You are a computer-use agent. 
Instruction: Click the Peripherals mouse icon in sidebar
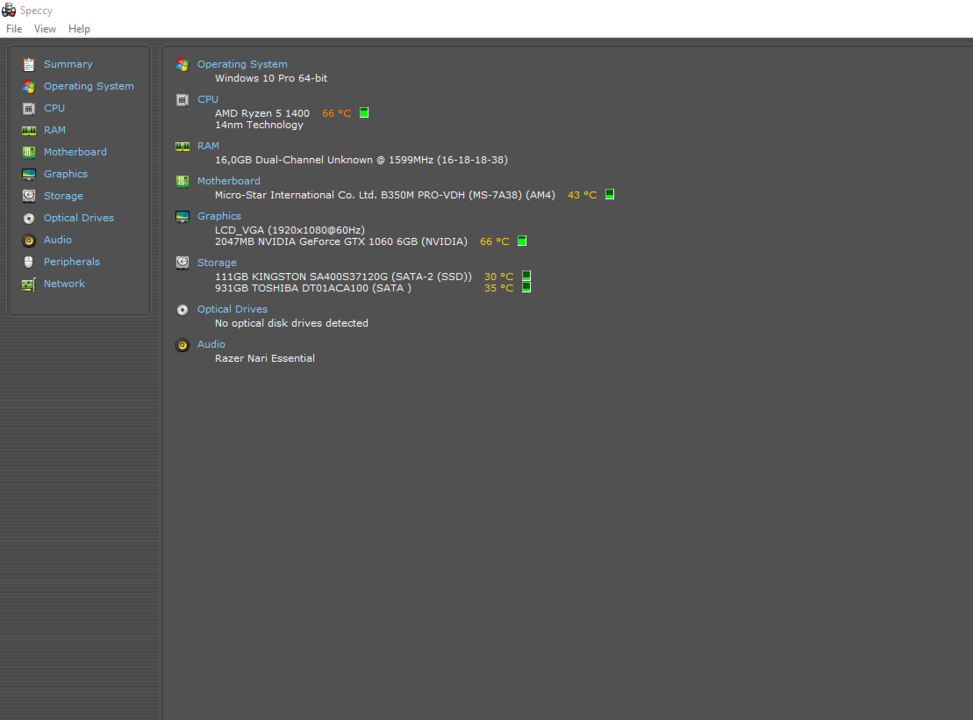point(29,262)
